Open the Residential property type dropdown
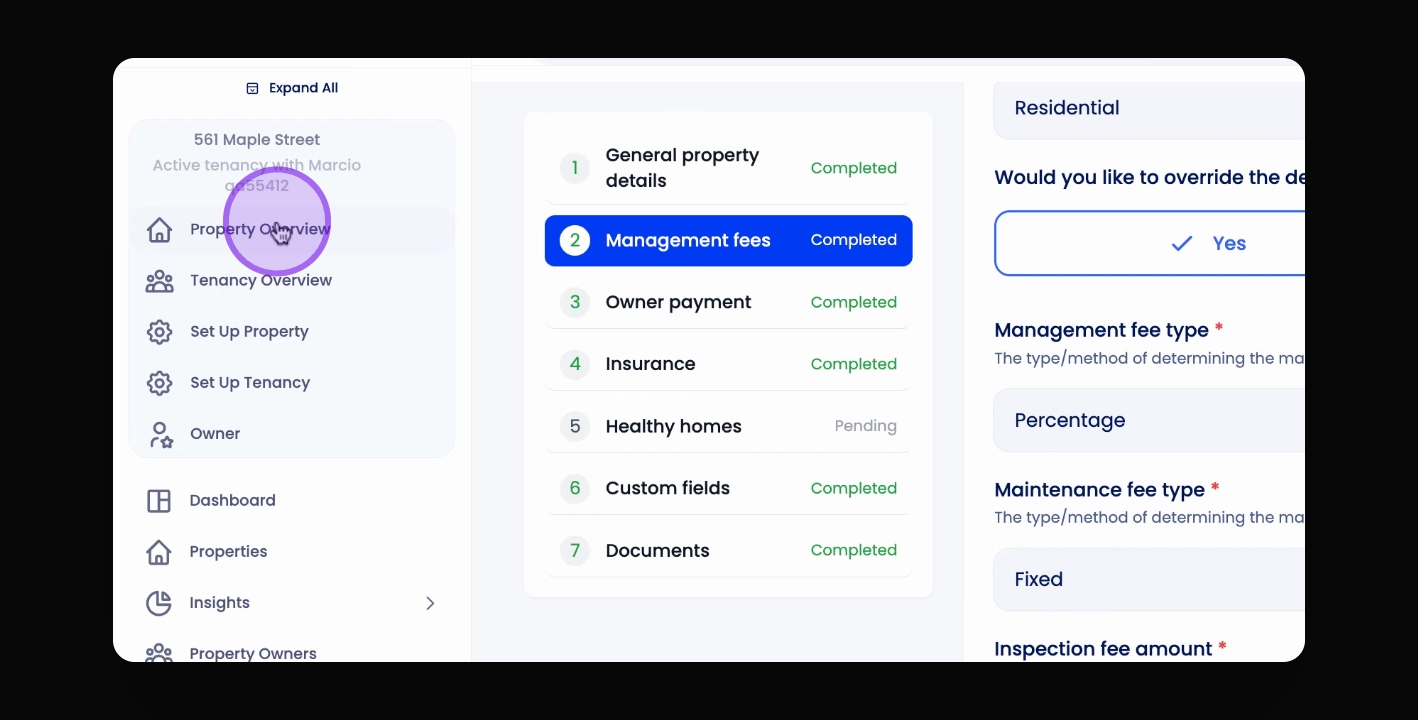 (x=1149, y=108)
